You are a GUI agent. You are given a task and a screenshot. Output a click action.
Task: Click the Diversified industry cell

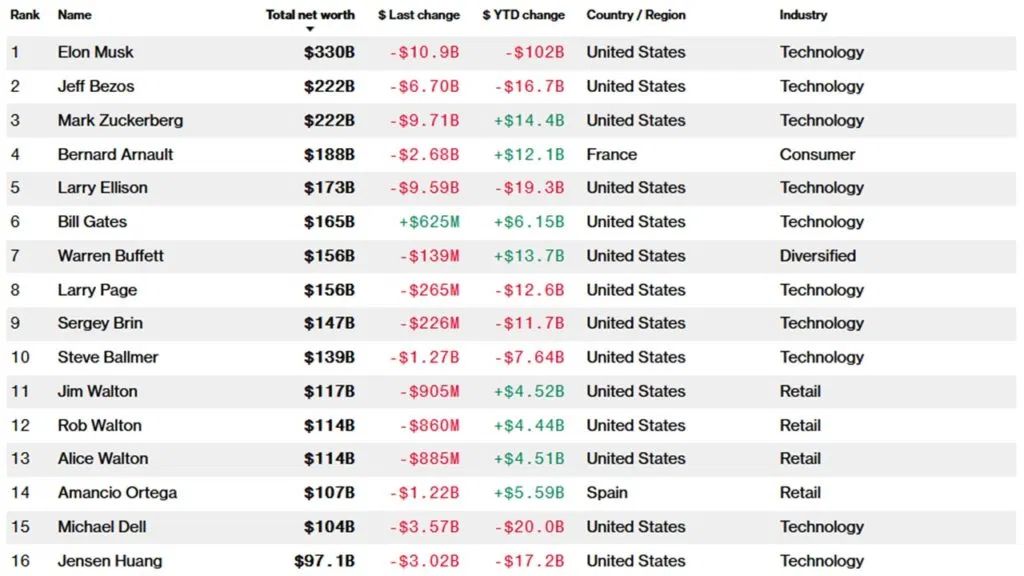[817, 255]
